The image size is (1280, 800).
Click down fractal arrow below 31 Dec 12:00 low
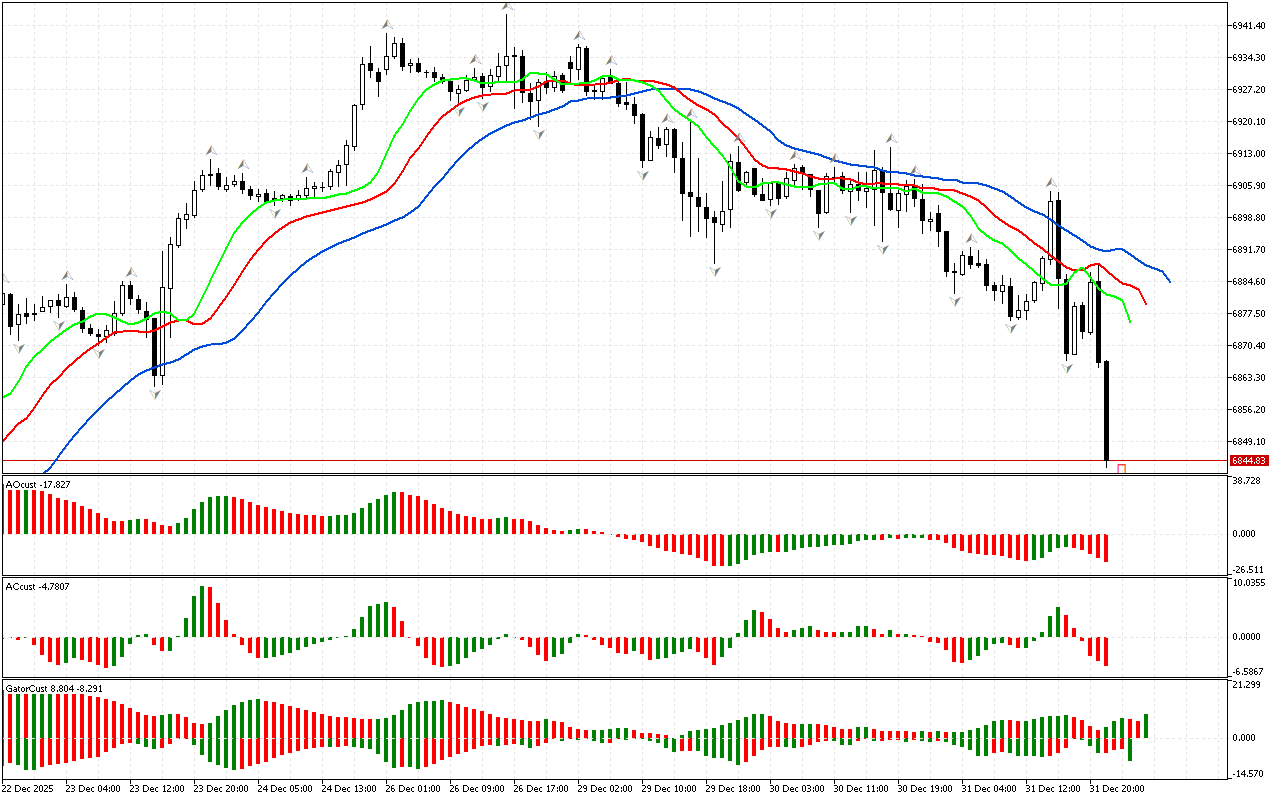pyautogui.click(x=1067, y=369)
